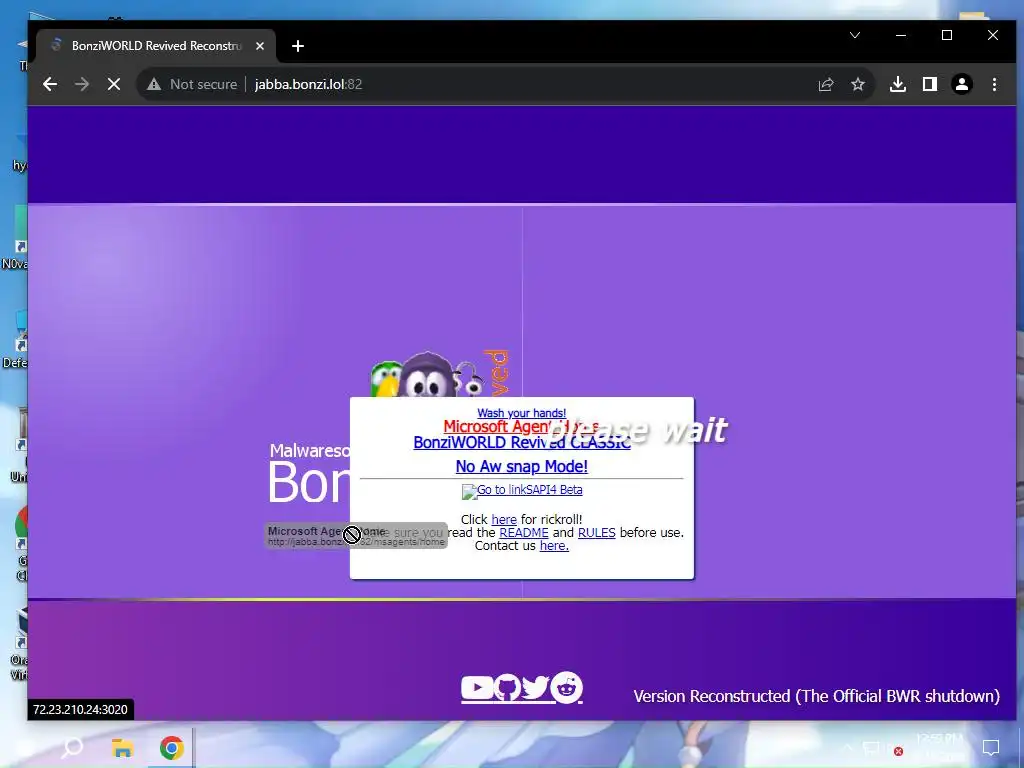Select the BonziWORLD Revived Reconstructed tab
Image resolution: width=1024 pixels, height=768 pixels.
coord(157,46)
